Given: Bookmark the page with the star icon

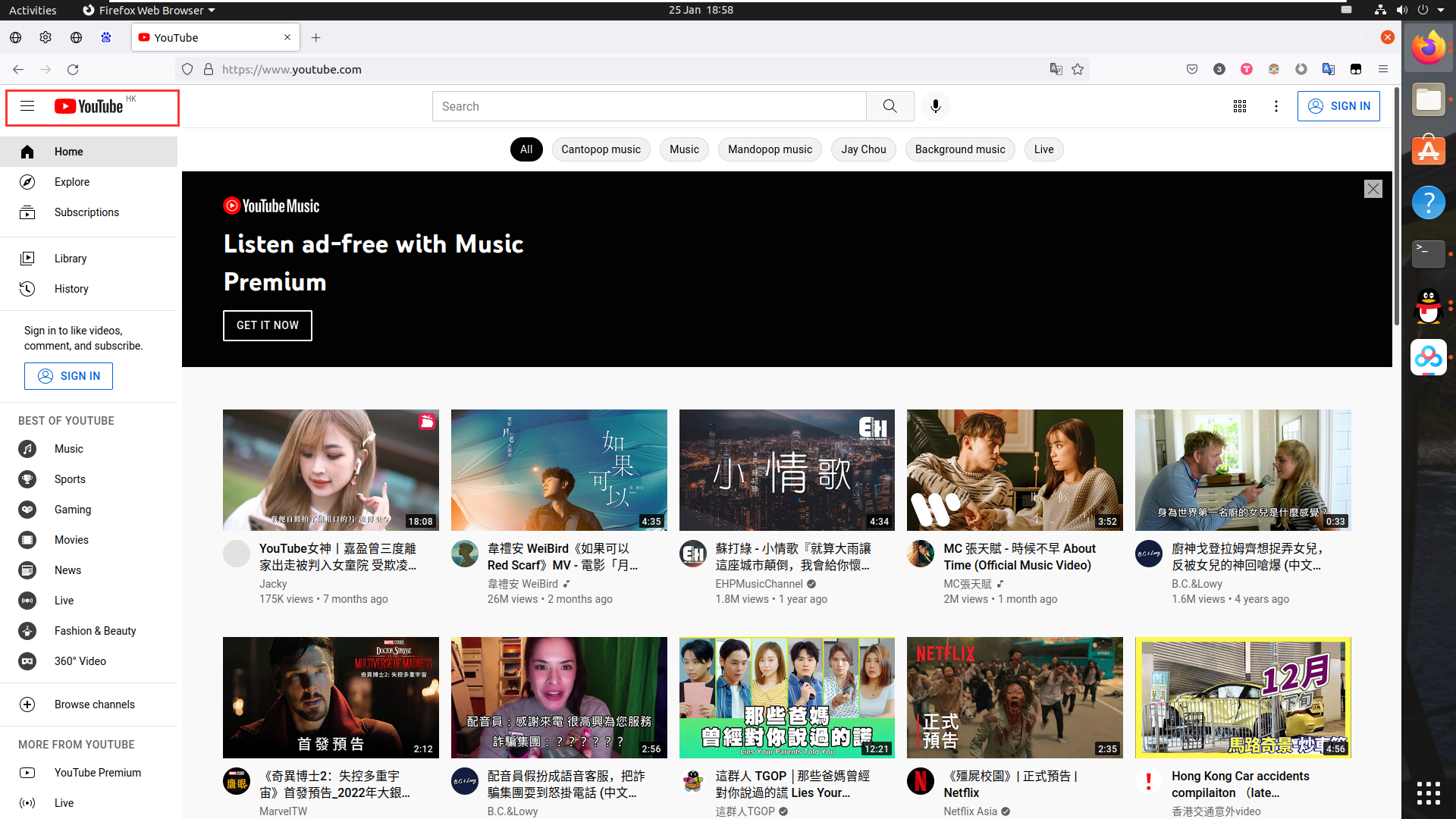Looking at the screenshot, I should click(1078, 69).
